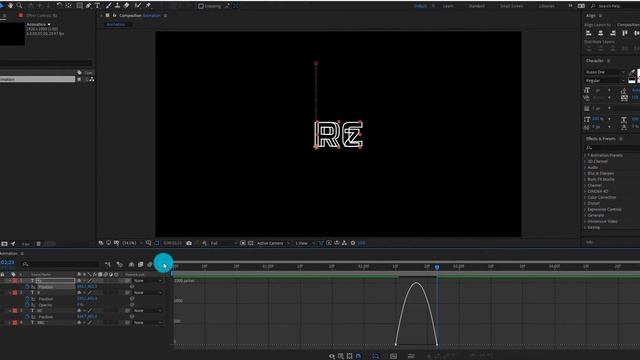Open composition mini-flowchart in timeline
The height and width of the screenshot is (360, 640).
(x=108, y=264)
